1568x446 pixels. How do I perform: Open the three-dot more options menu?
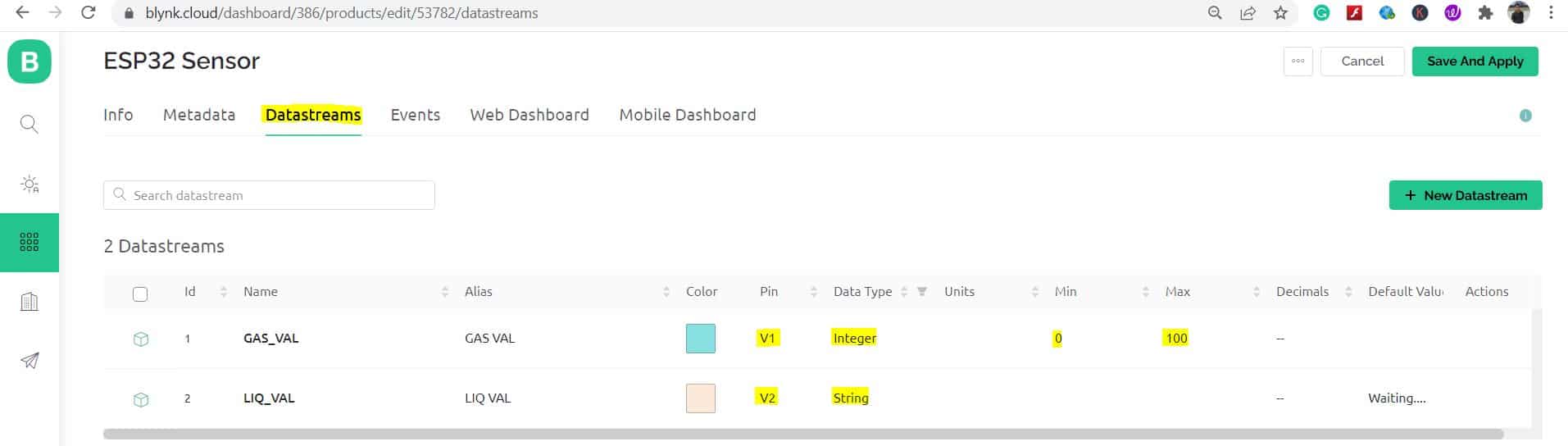pos(1298,61)
